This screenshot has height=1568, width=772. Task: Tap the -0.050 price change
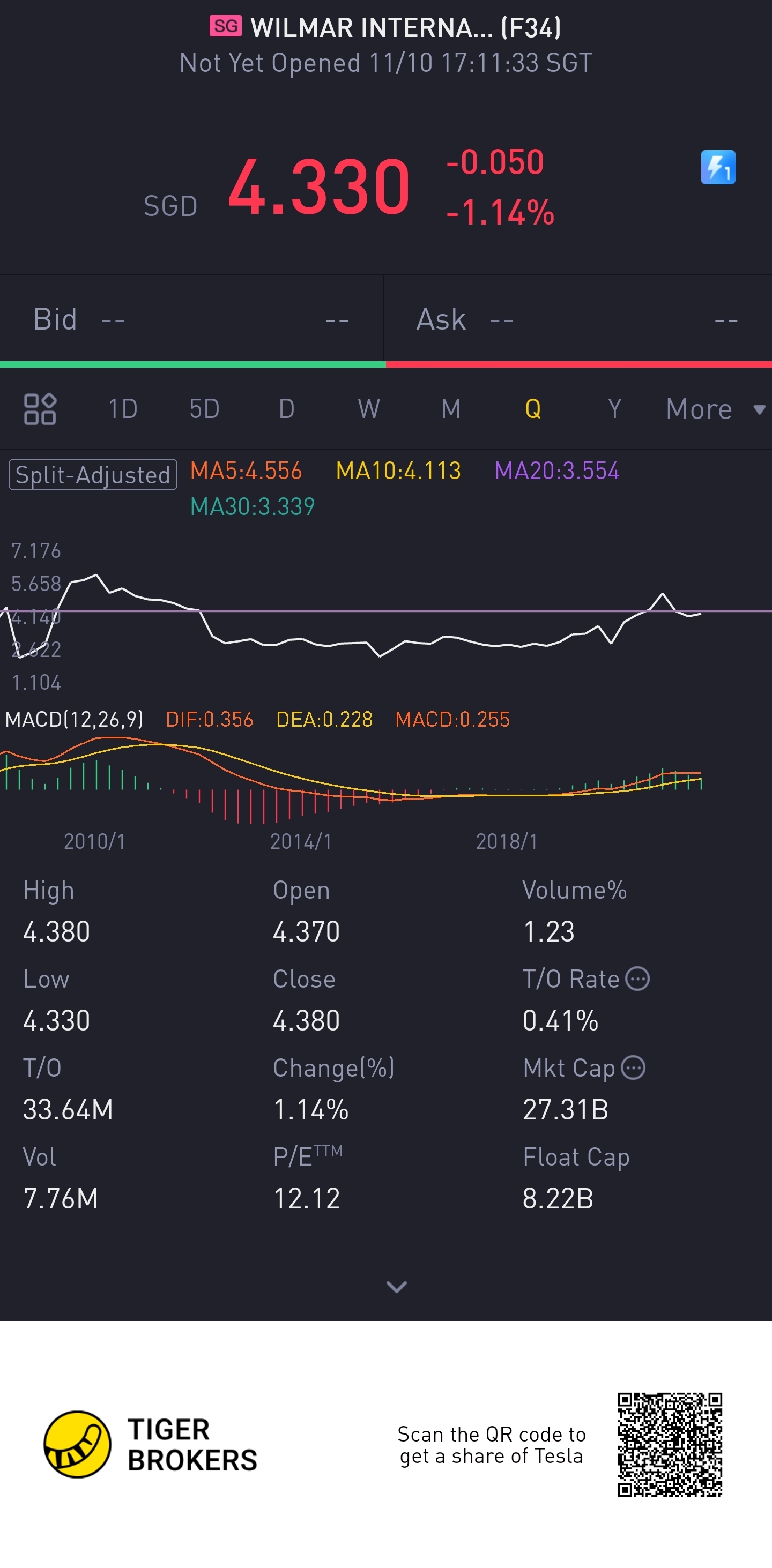(494, 162)
